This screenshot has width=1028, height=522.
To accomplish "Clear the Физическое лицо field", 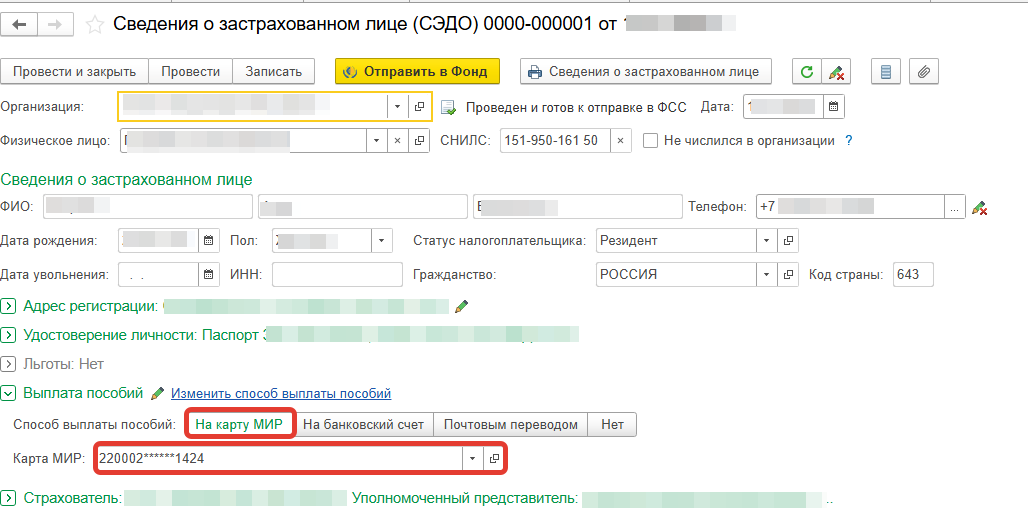I will click(397, 140).
